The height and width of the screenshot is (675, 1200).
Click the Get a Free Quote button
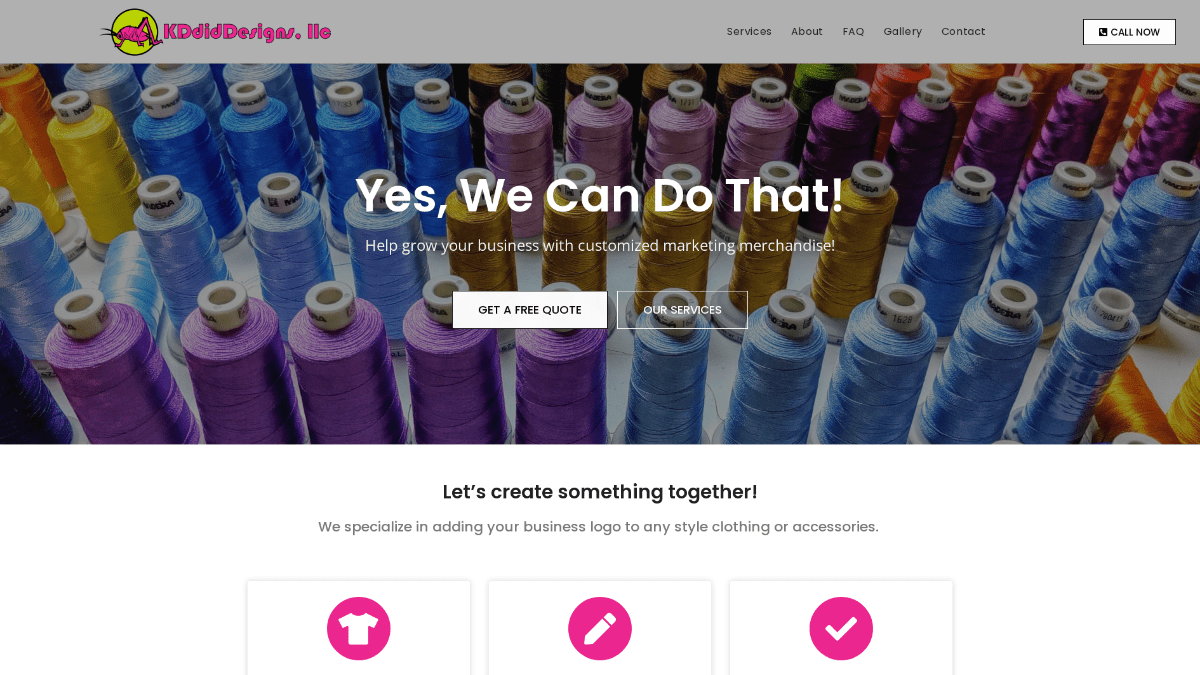[530, 310]
